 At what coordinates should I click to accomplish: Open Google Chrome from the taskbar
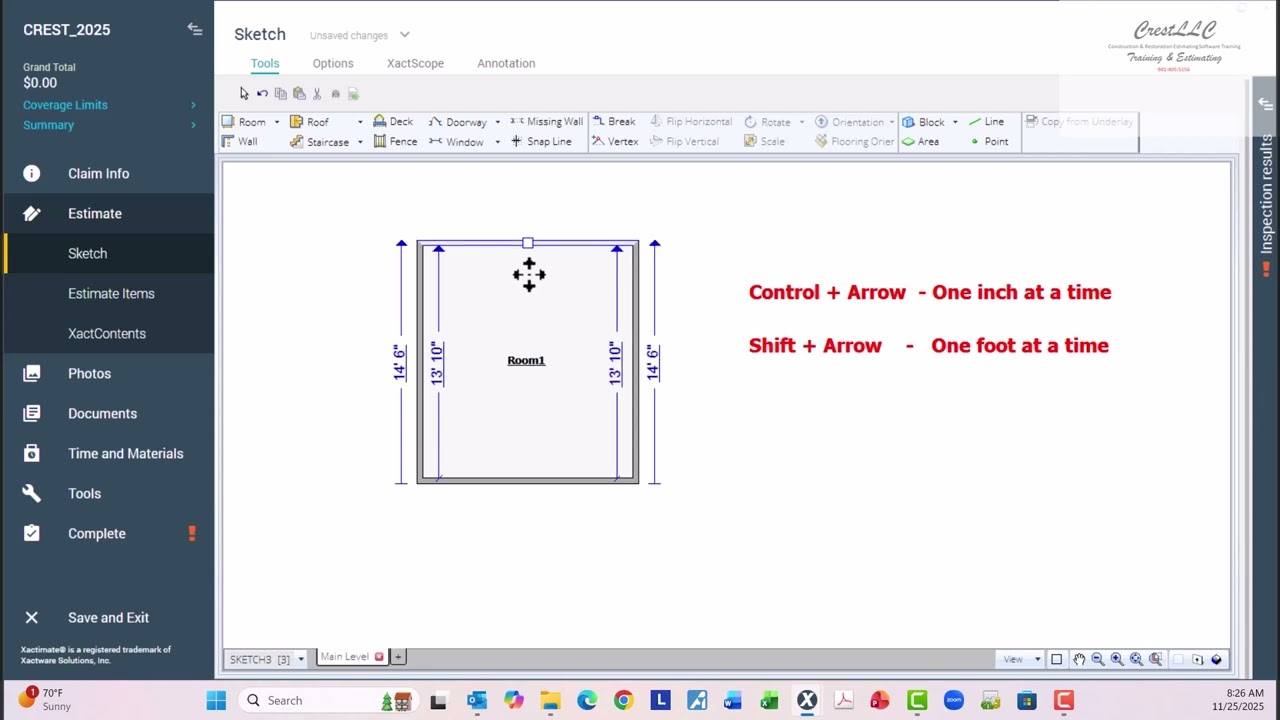(623, 700)
